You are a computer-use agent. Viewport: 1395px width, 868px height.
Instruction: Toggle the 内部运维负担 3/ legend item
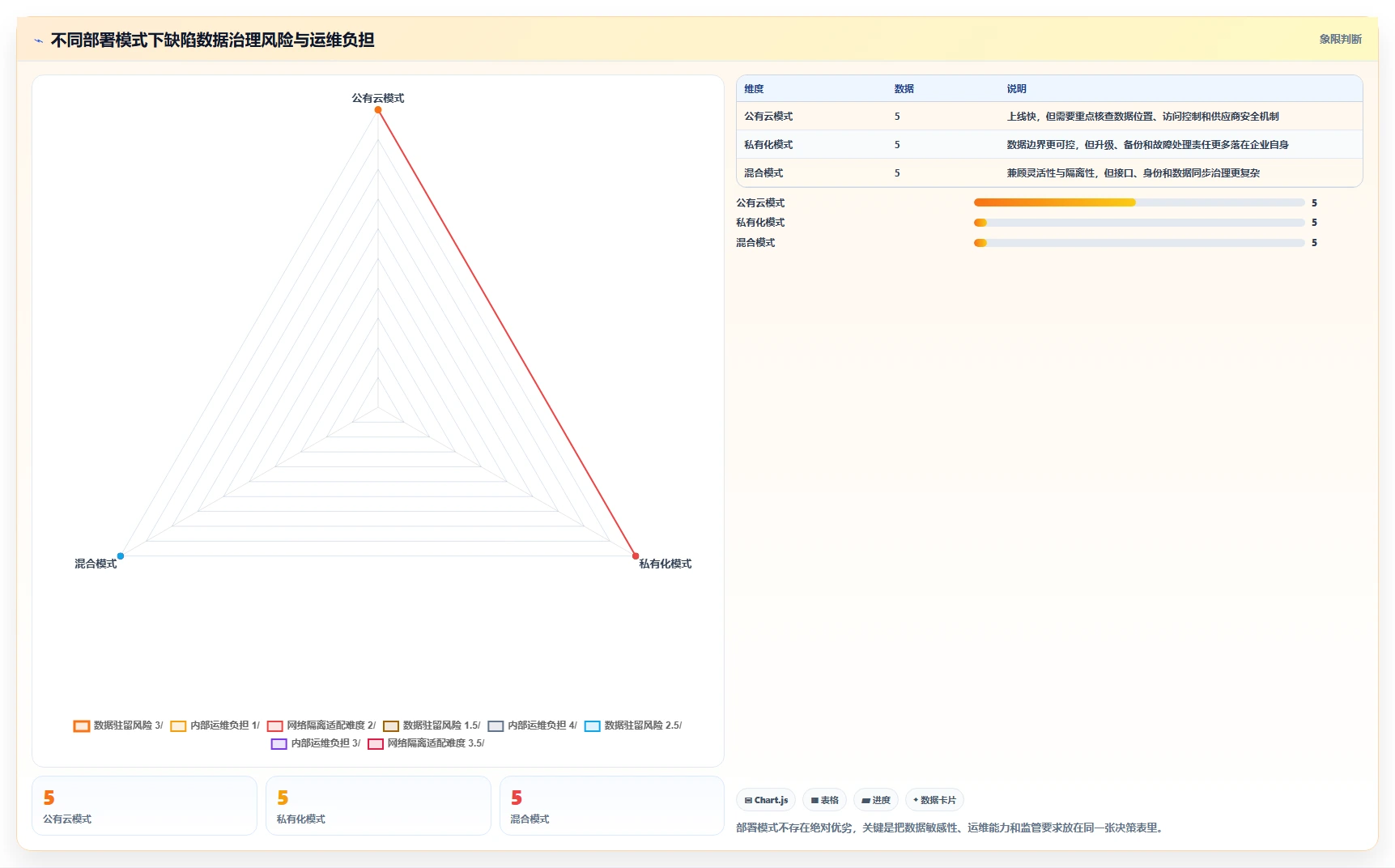point(316,743)
